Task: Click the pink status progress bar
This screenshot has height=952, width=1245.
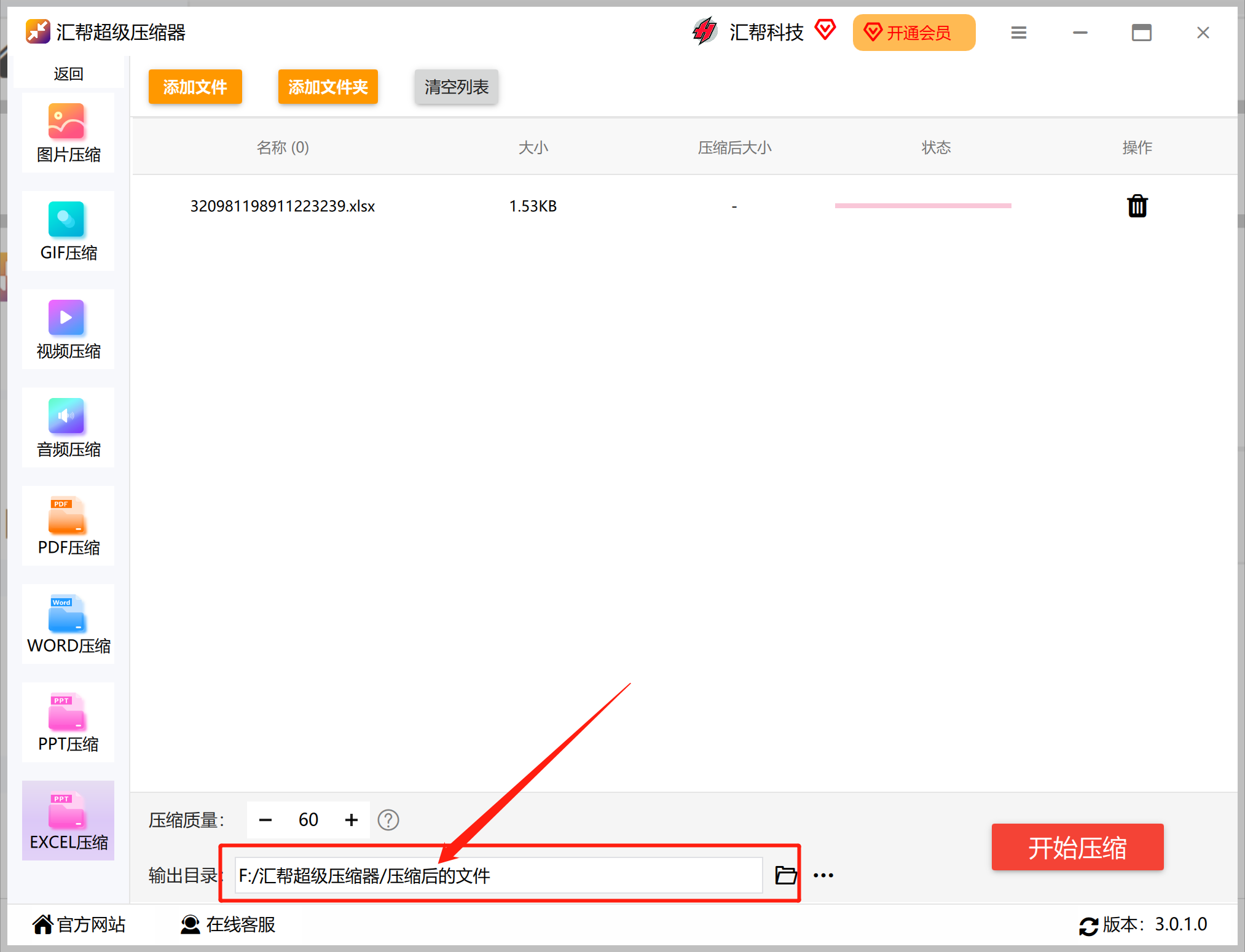Action: 923,206
